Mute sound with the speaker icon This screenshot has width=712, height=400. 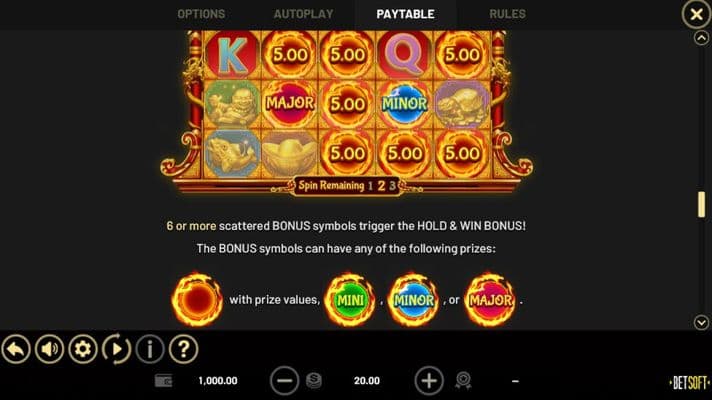pyautogui.click(x=49, y=349)
